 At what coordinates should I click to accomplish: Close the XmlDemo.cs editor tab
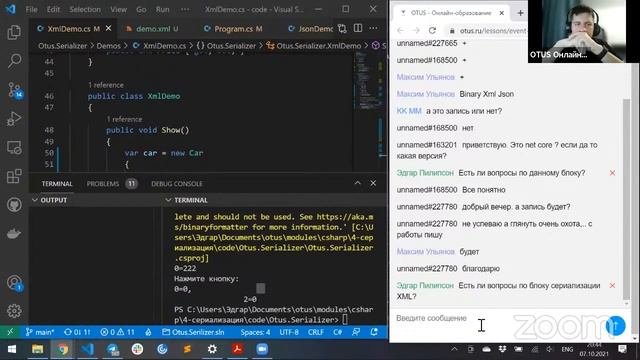click(109, 28)
